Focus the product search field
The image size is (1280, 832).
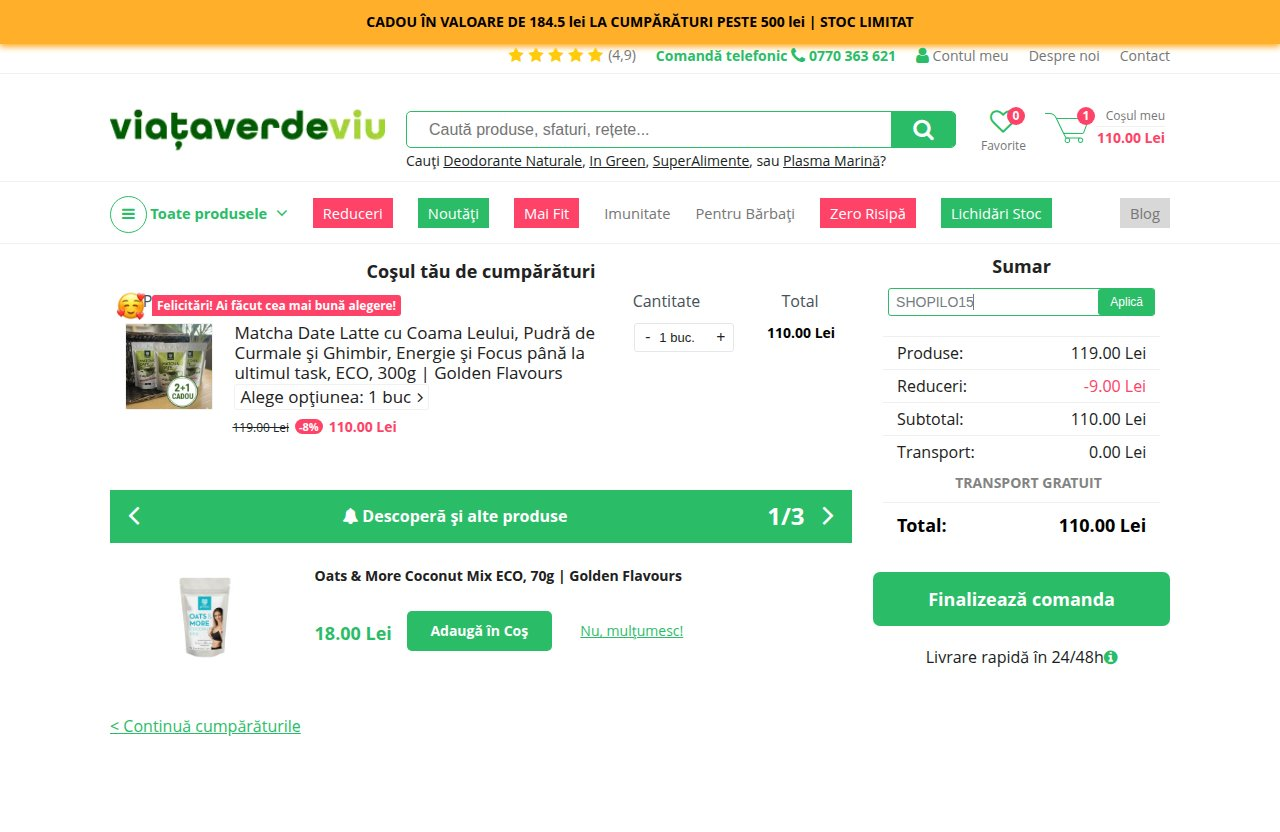pyautogui.click(x=648, y=130)
